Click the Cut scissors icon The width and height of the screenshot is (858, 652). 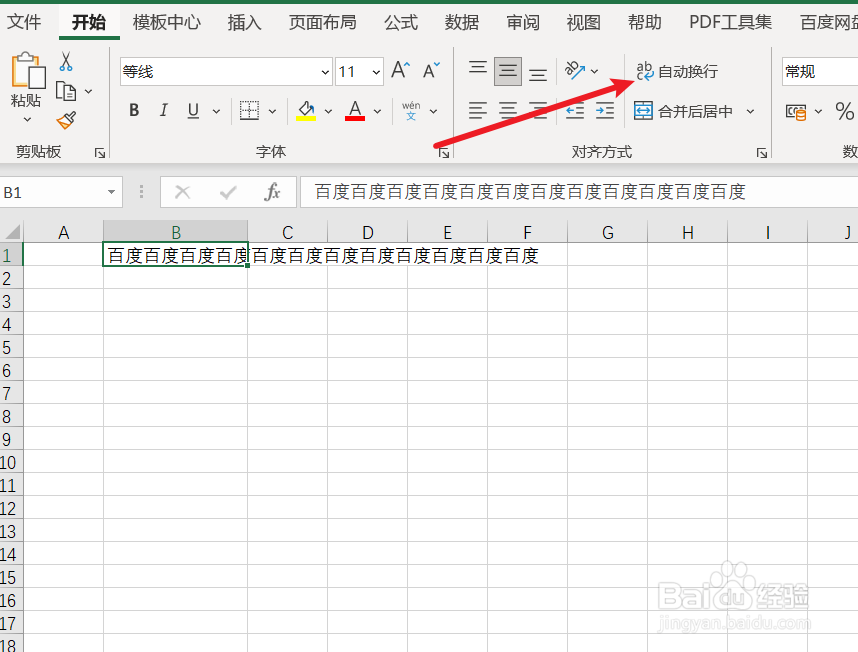click(66, 61)
